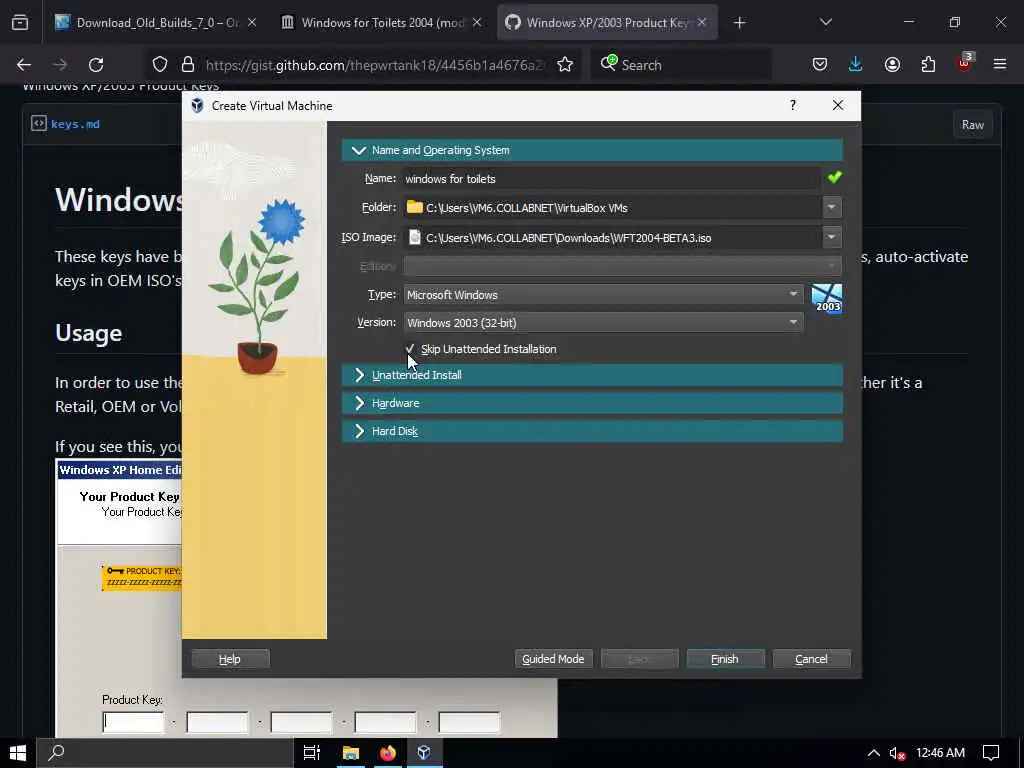The width and height of the screenshot is (1024, 768).
Task: Open the Type dropdown (Microsoft Windows)
Action: pos(603,295)
